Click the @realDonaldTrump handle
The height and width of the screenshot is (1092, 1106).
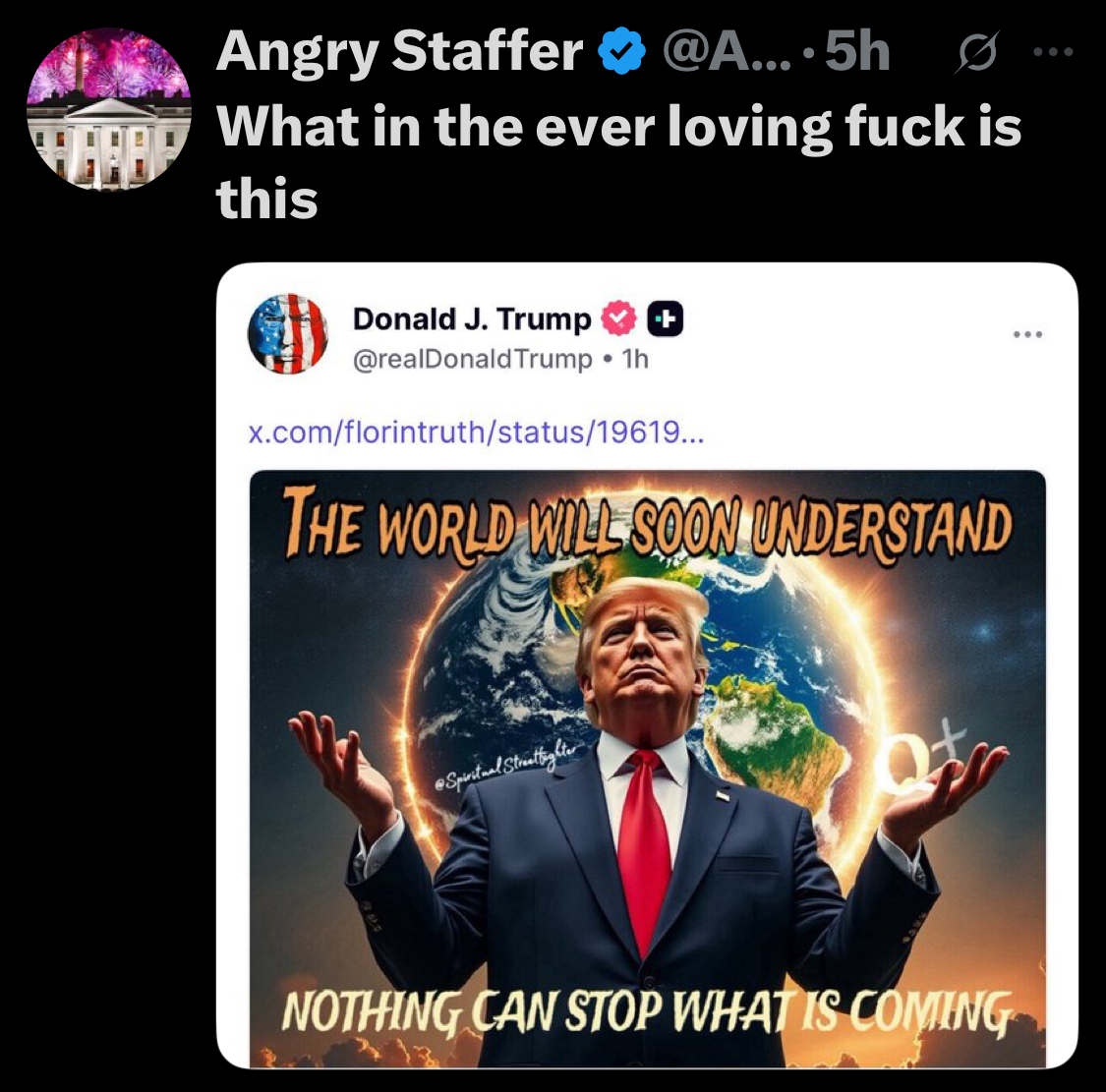[472, 359]
